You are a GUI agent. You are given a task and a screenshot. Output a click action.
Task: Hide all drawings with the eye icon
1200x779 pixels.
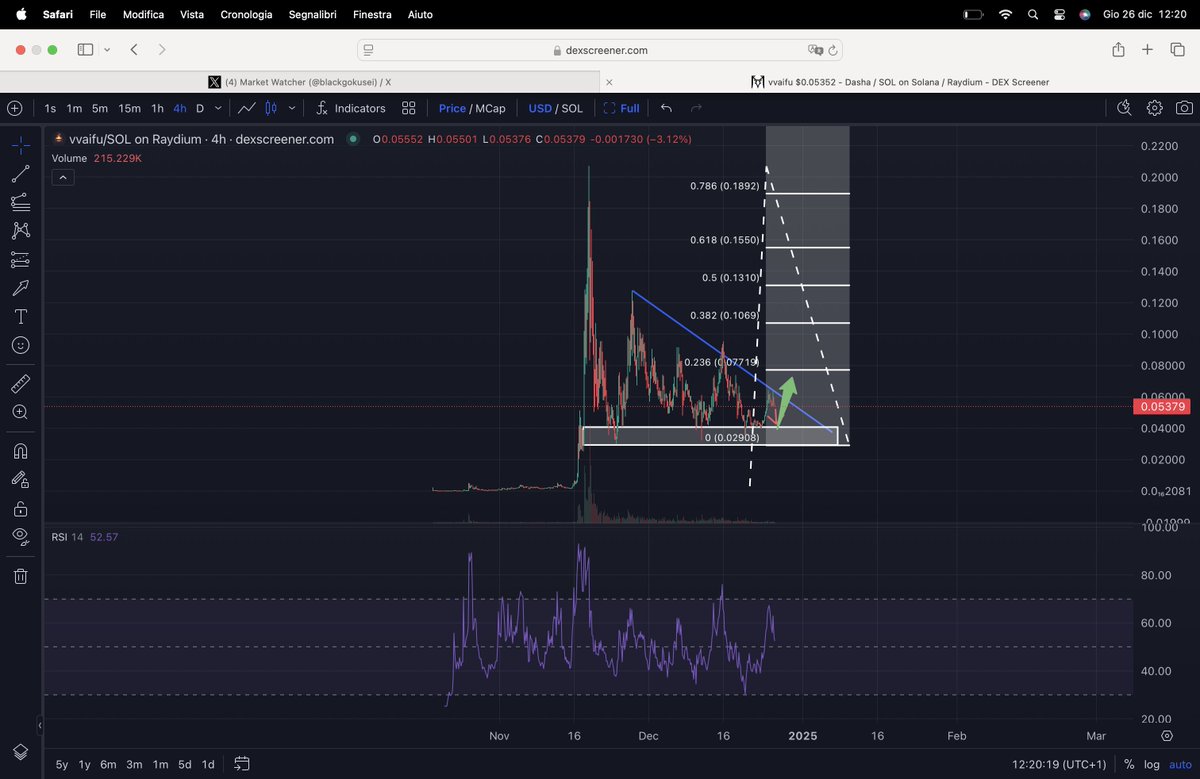(20, 536)
